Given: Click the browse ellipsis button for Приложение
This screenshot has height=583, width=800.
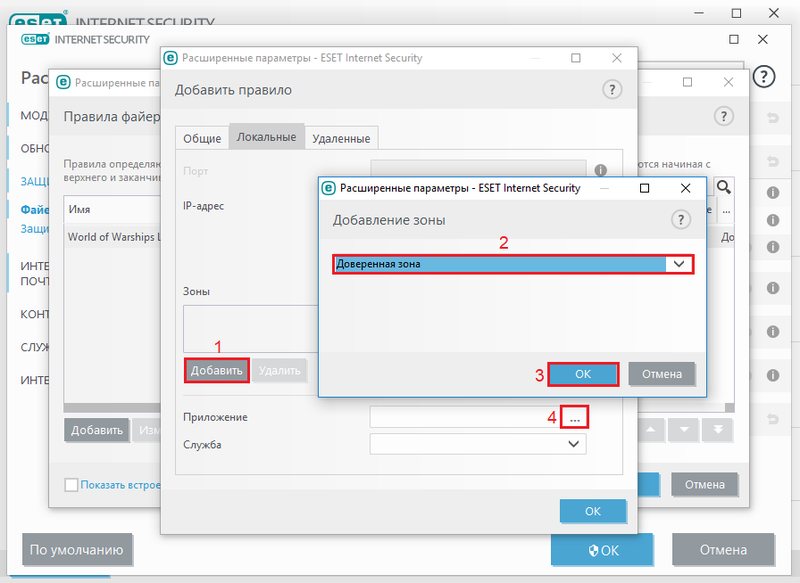Looking at the screenshot, I should tap(574, 418).
